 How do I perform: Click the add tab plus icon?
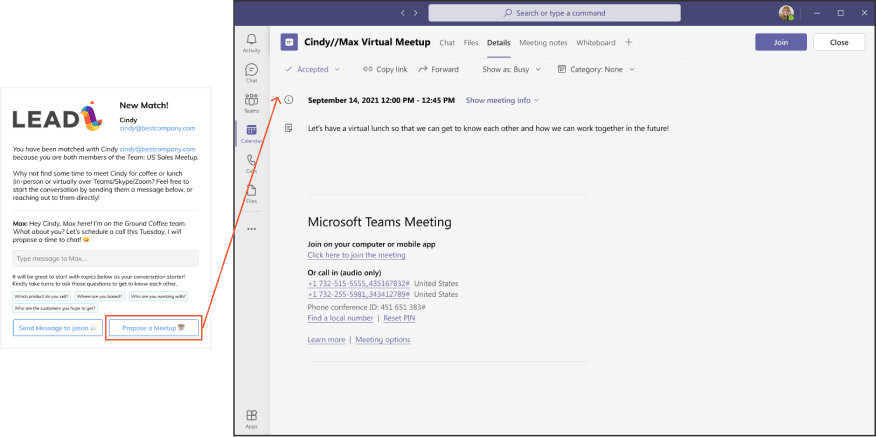(629, 42)
